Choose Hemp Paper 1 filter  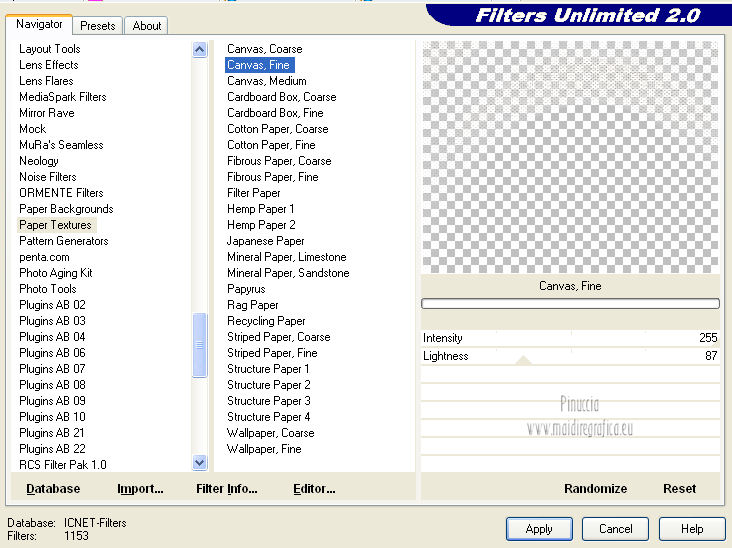(260, 209)
